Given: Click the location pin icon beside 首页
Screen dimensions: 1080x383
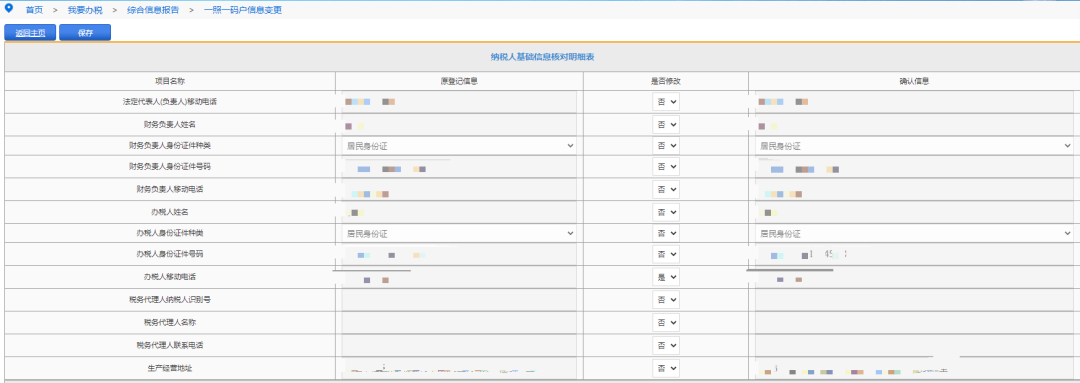Looking at the screenshot, I should [x=9, y=10].
